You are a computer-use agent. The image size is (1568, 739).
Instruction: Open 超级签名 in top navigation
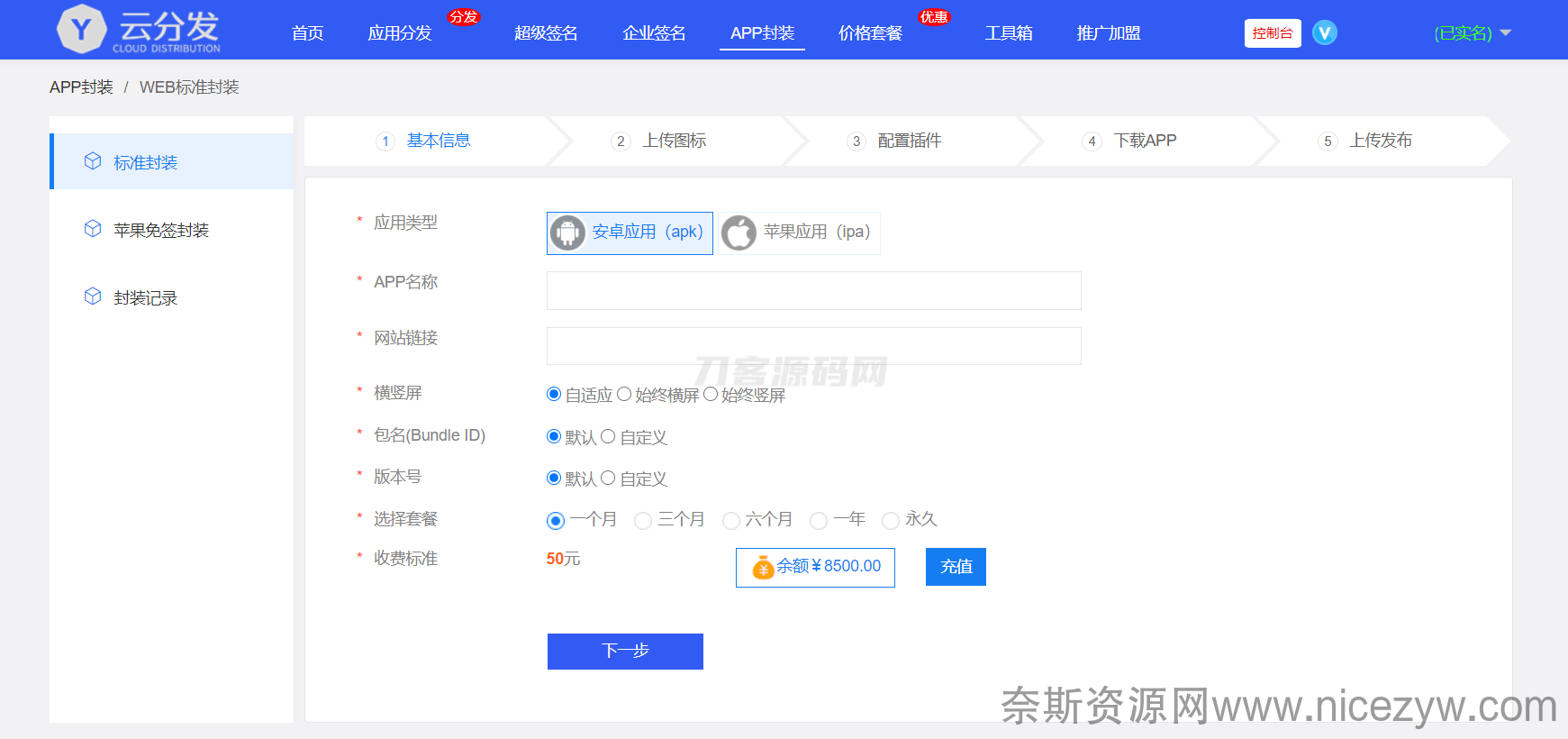[x=546, y=33]
